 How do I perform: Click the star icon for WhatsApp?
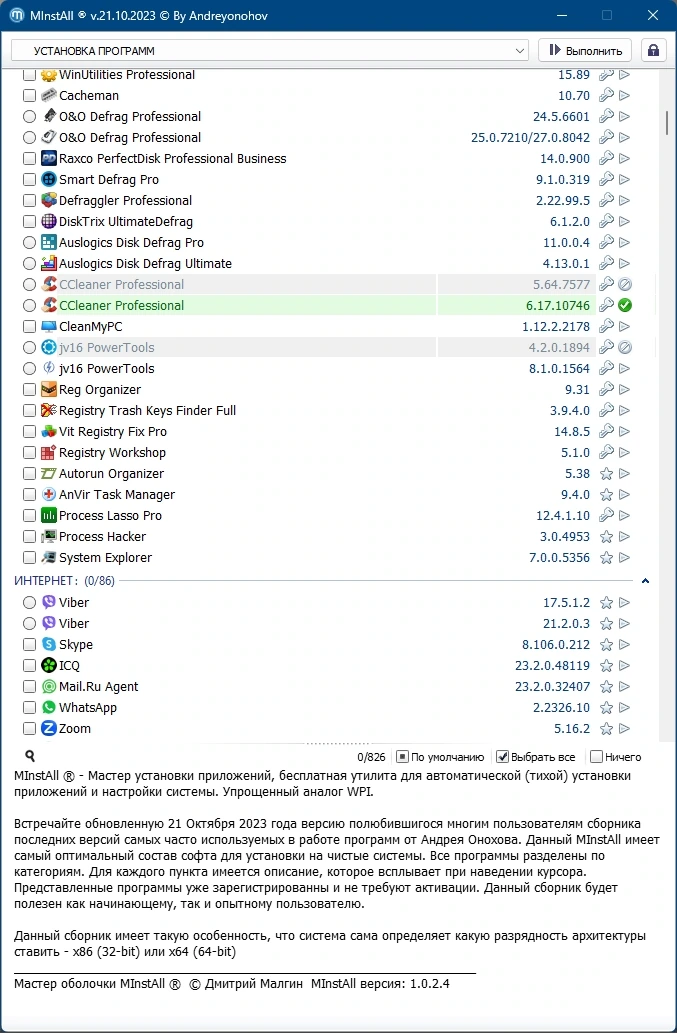click(x=606, y=708)
